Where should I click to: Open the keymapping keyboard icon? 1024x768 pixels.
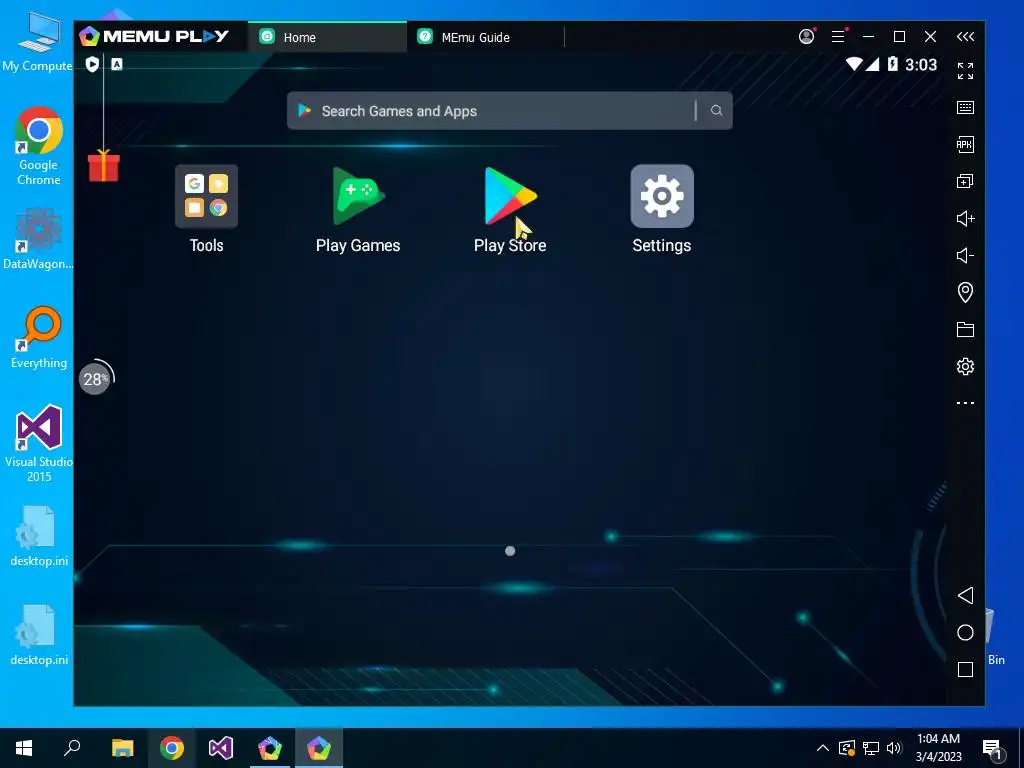coord(965,108)
